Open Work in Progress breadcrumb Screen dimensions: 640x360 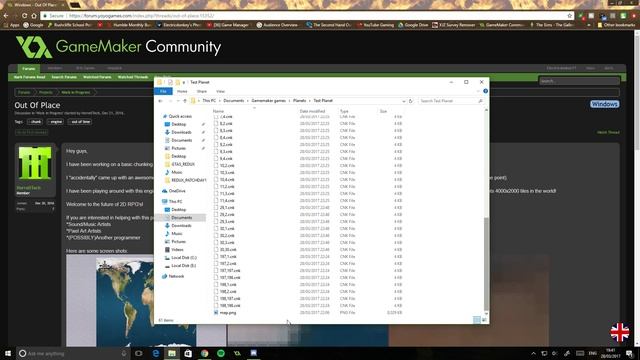pos(76,93)
